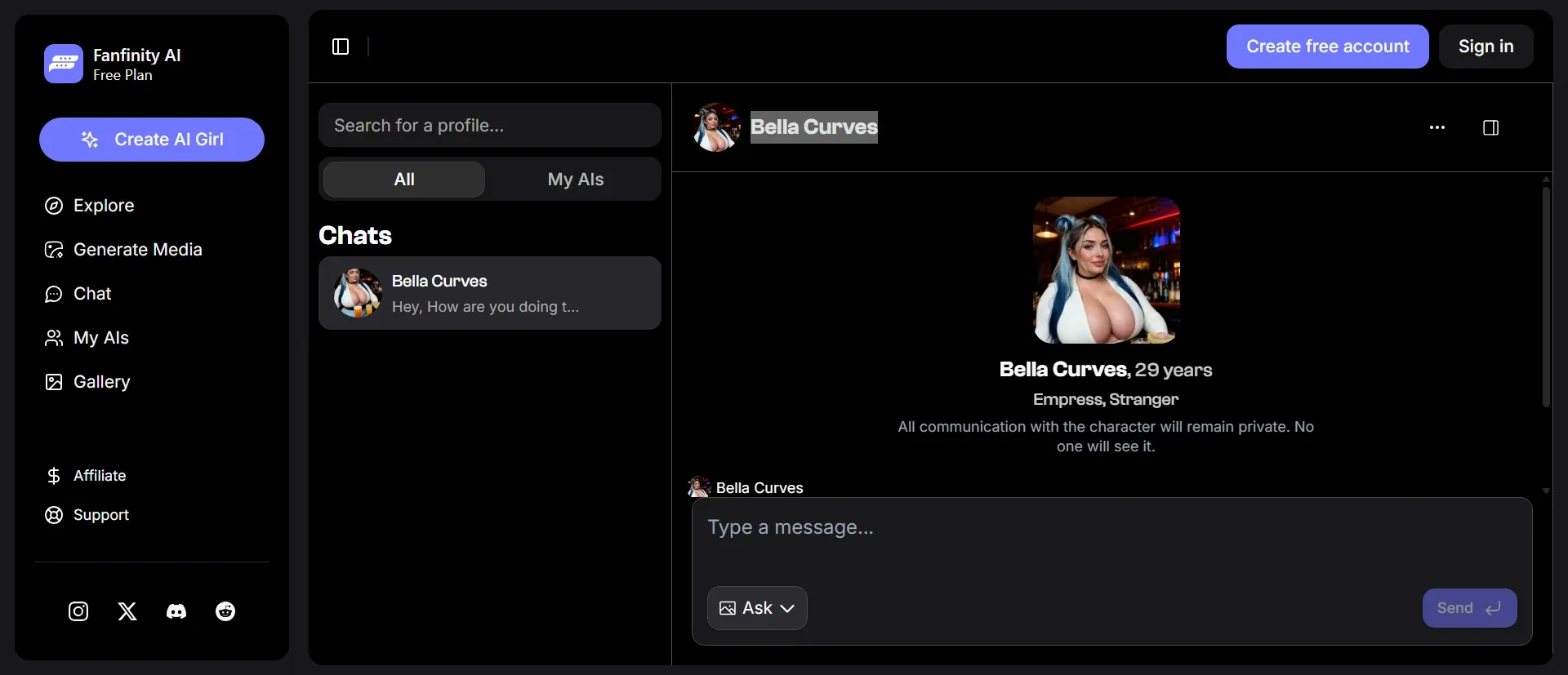This screenshot has width=1568, height=675.
Task: Click the Create AI Girl button
Action: point(152,140)
